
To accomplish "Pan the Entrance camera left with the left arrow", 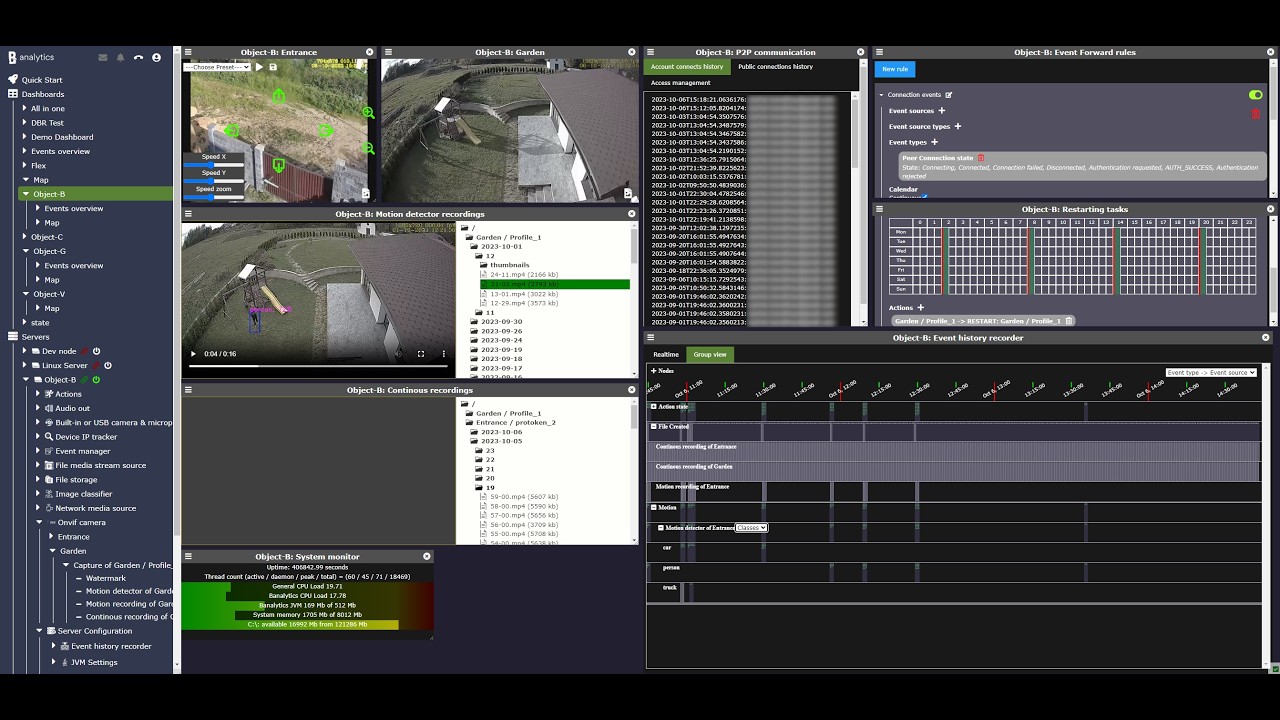I will click(232, 131).
